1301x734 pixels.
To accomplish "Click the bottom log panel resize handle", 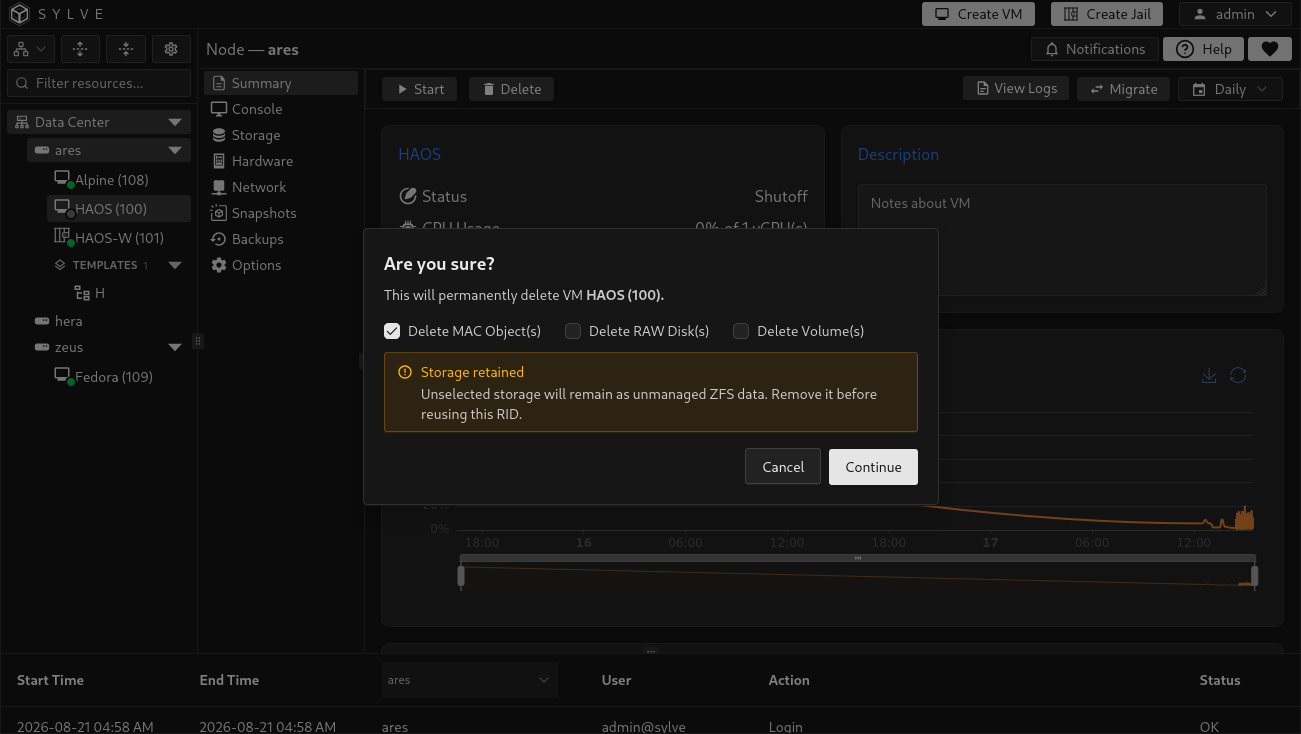I will point(651,652).
